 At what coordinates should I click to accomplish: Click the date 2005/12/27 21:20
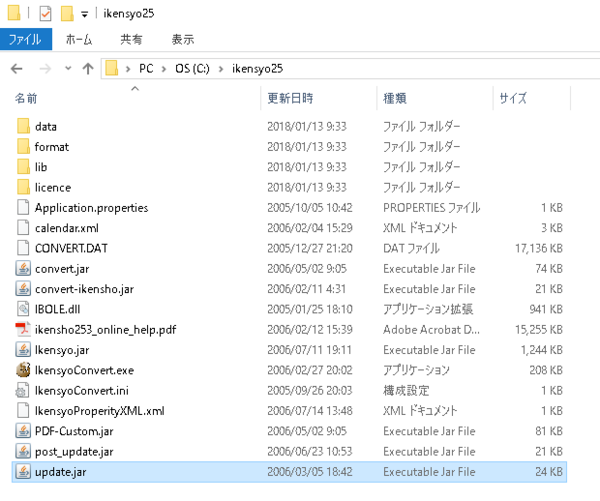(x=310, y=248)
